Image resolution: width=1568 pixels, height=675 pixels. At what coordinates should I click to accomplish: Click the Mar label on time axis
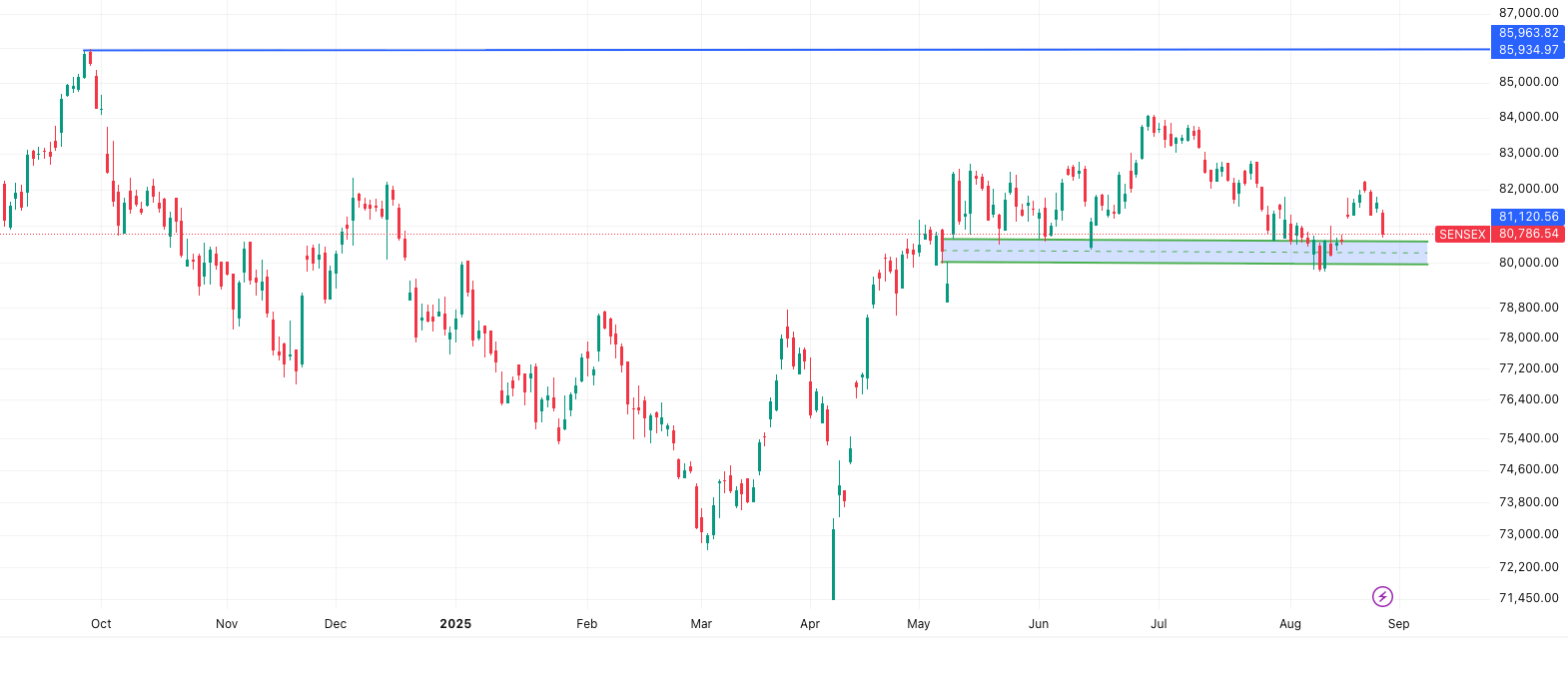pyautogui.click(x=701, y=624)
